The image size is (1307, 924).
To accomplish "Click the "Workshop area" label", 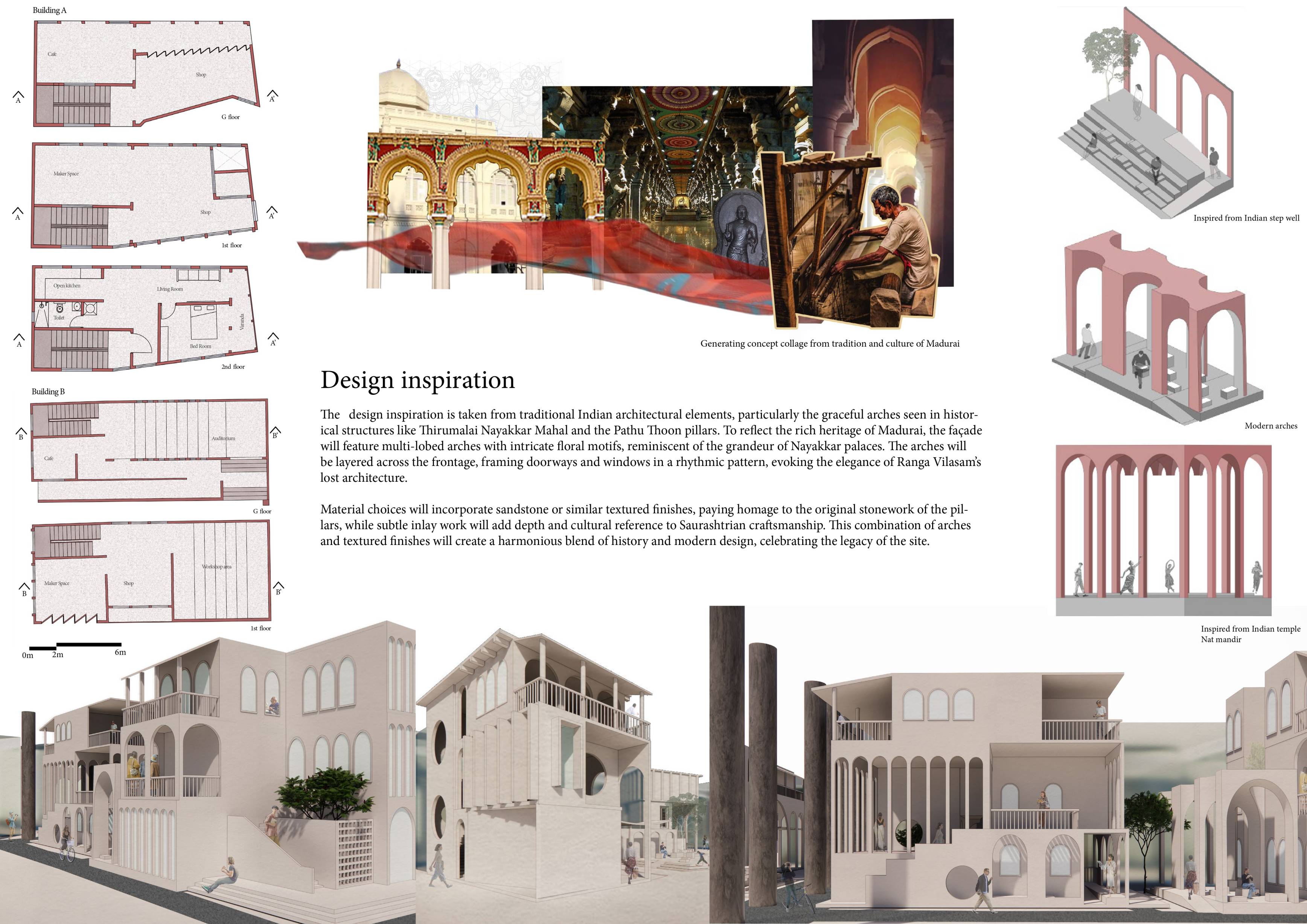I will pyautogui.click(x=216, y=566).
